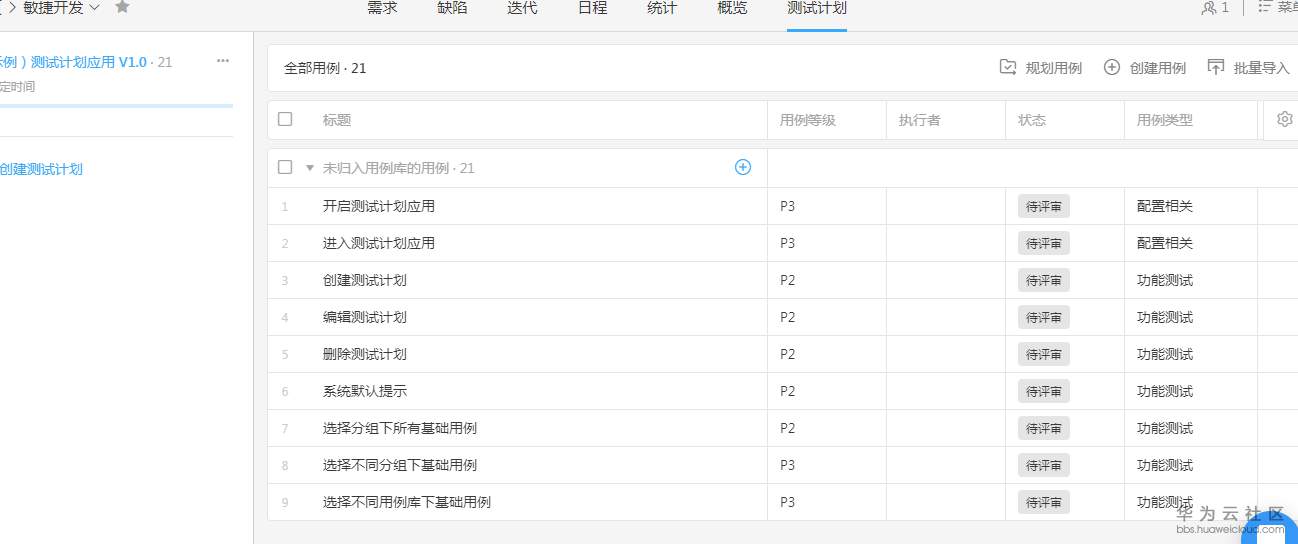Check the 未归入用例库的用例 group checkbox

tap(285, 167)
